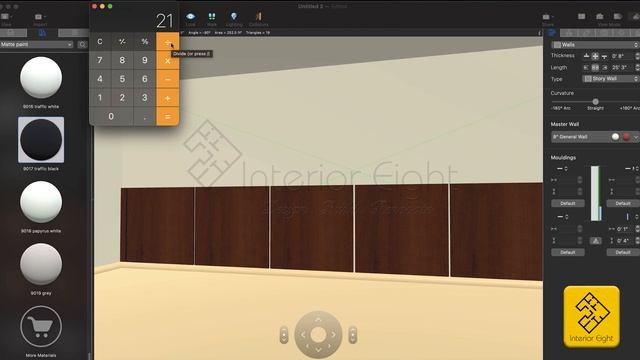Click digit 5 on the Calculator
This screenshot has height=360, width=640.
(122, 79)
